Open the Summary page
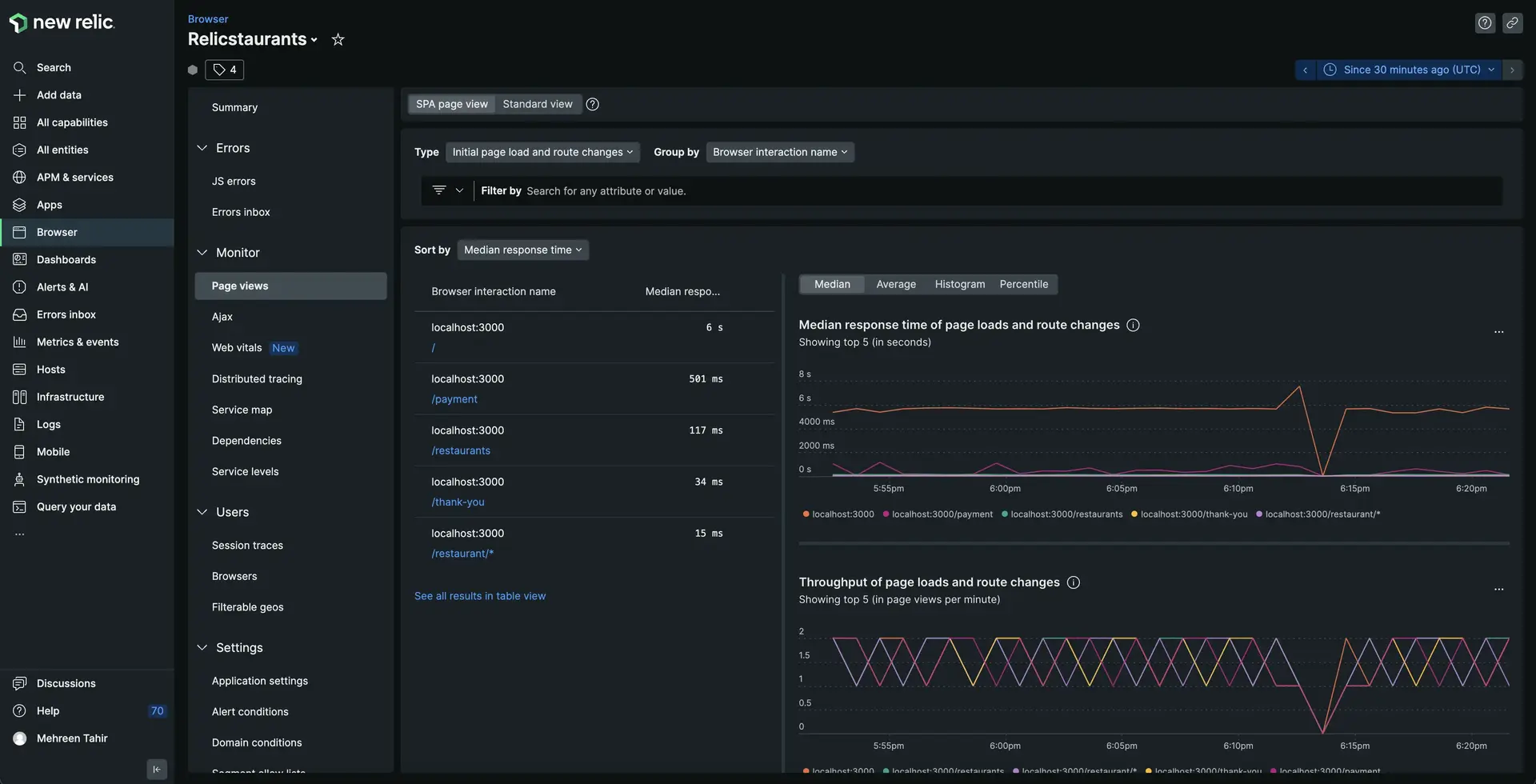 (234, 108)
